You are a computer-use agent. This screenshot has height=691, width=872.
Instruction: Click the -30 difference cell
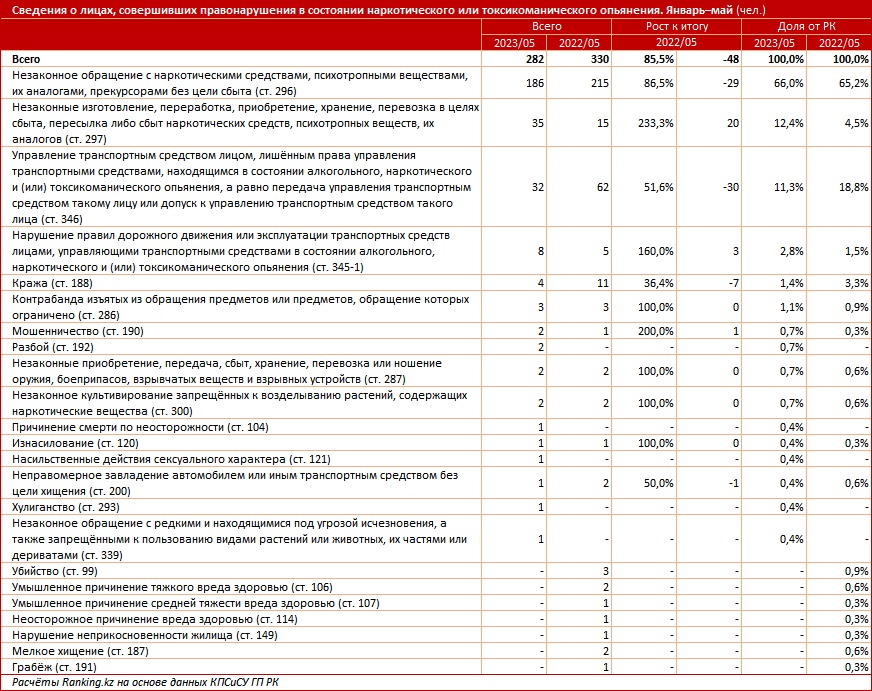tap(731, 187)
